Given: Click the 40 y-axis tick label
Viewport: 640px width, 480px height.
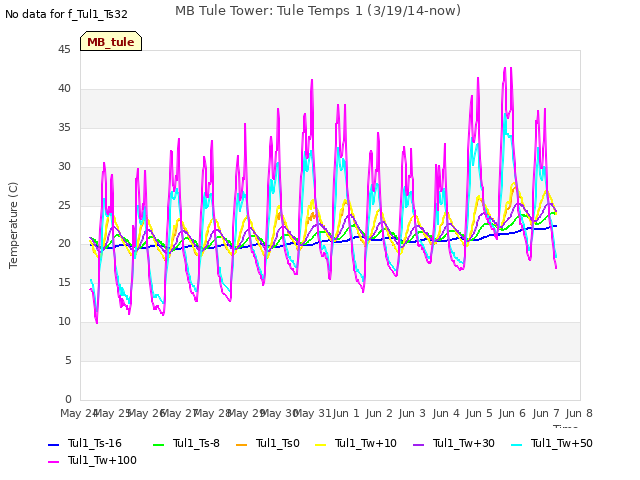Looking at the screenshot, I should (x=64, y=89).
